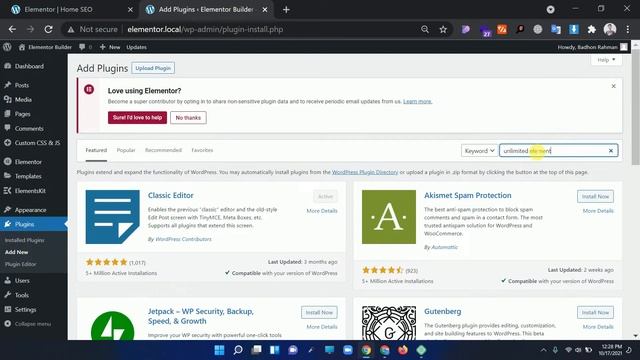Click the address bar URL
Viewport: 640px width, 360px height.
(205, 29)
